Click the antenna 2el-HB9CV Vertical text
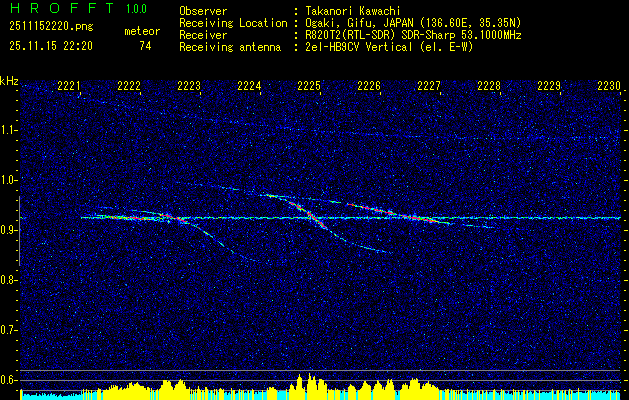Viewport: 629px width, 400px height. point(389,47)
